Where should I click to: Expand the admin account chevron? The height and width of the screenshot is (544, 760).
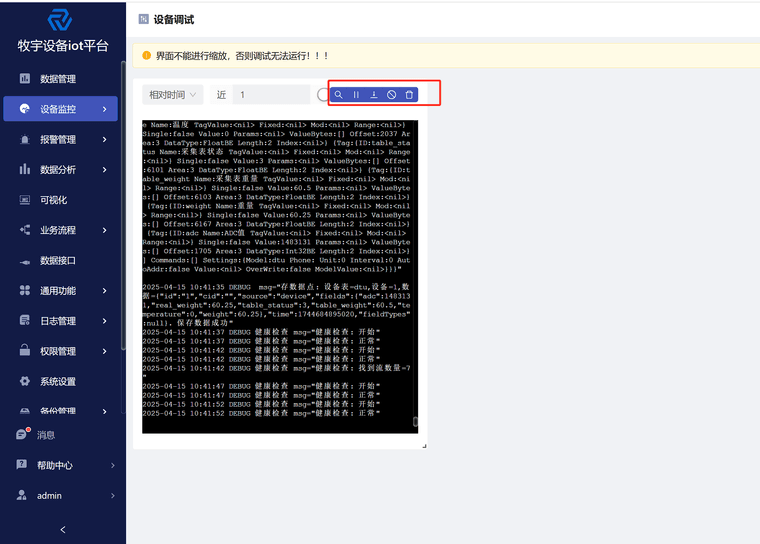coord(112,496)
